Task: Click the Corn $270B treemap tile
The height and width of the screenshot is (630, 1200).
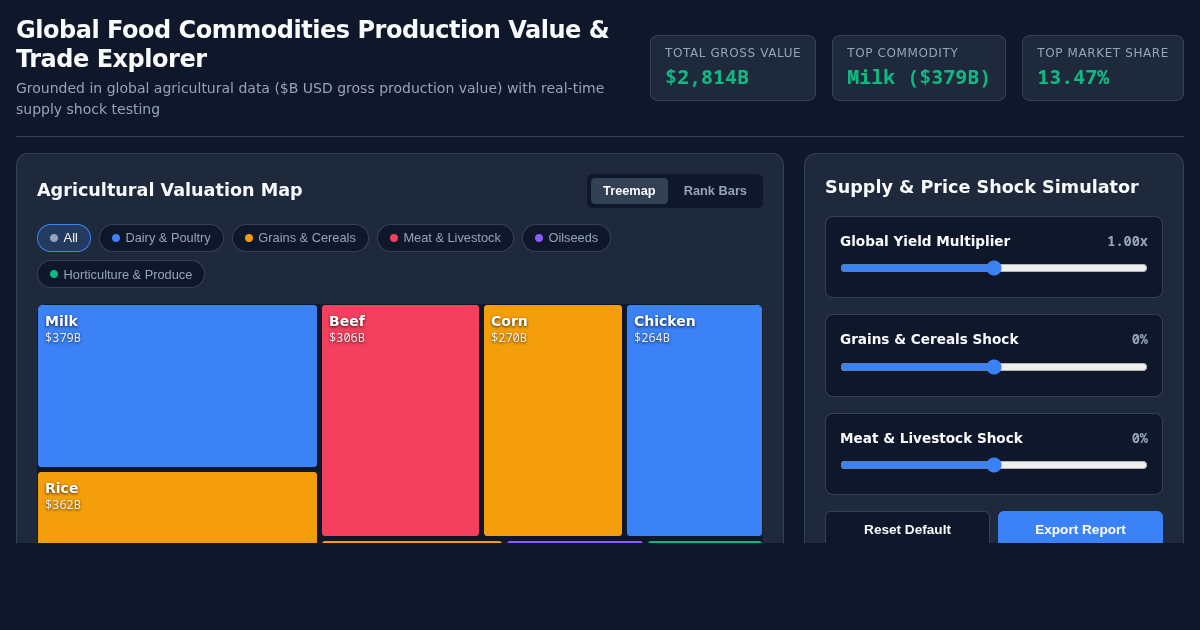Action: (553, 420)
